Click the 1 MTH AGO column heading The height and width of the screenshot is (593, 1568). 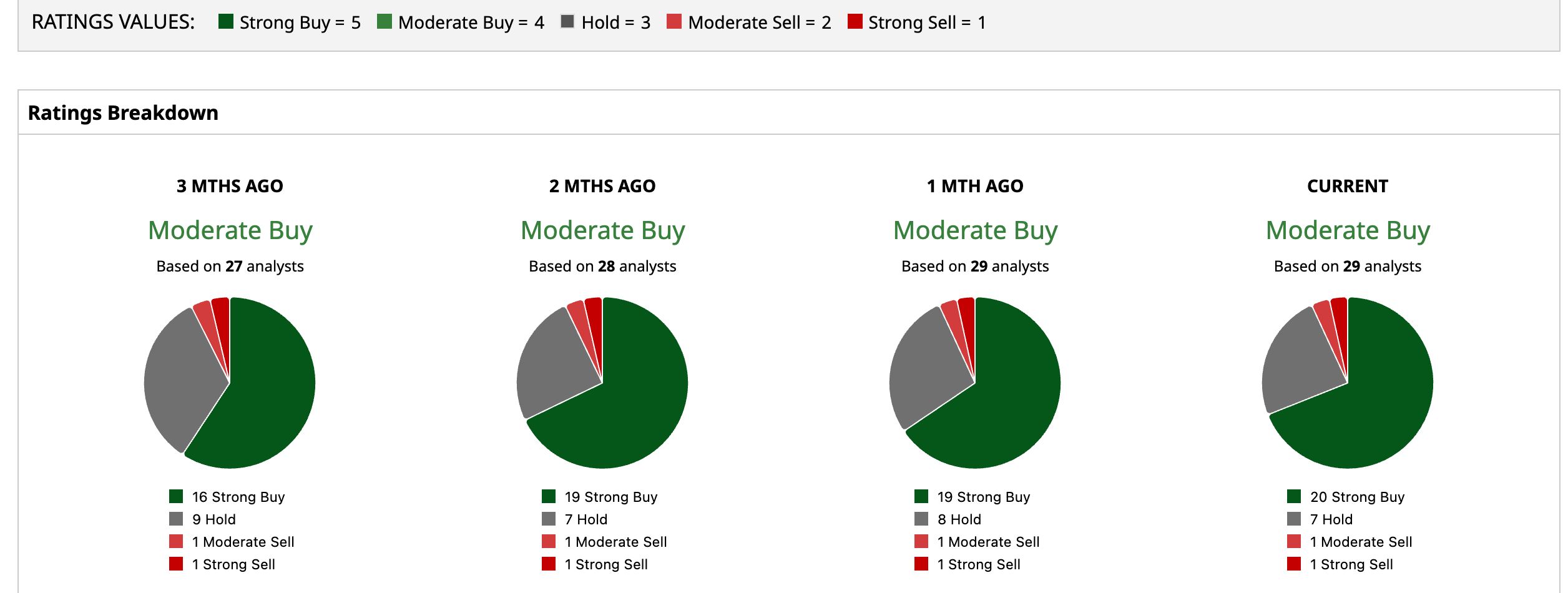[x=975, y=186]
